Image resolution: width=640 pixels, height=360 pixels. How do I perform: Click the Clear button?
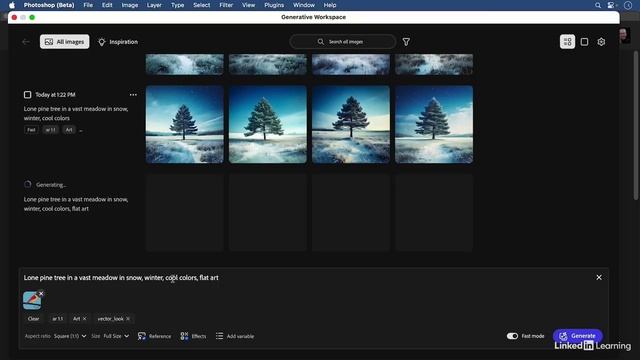click(33, 319)
